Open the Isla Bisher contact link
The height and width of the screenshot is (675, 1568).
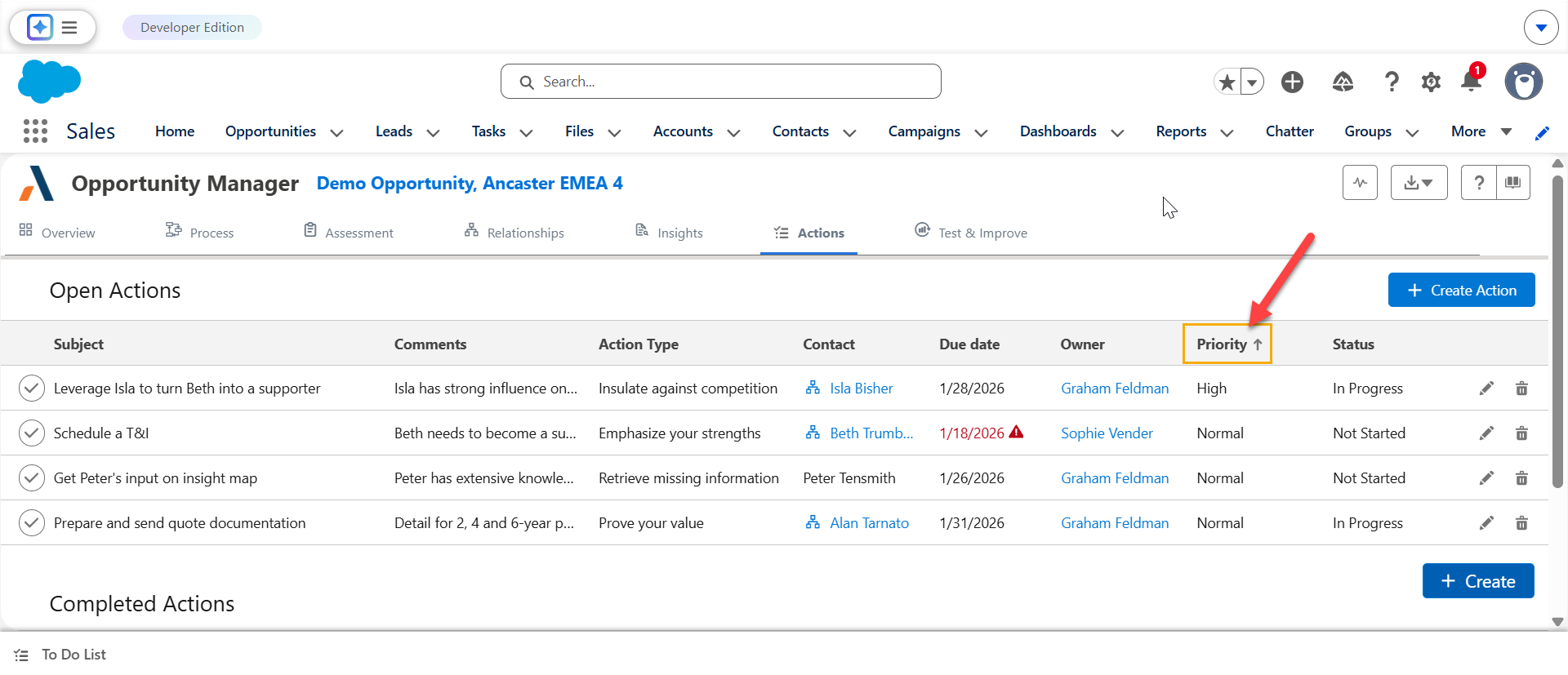(861, 389)
